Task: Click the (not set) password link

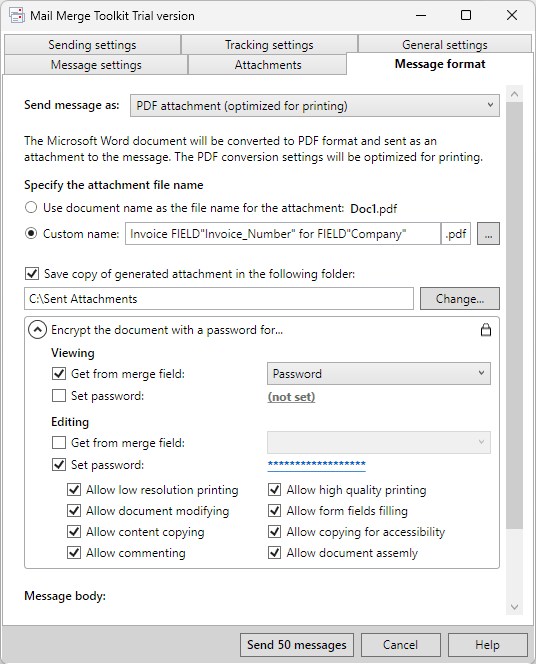Action: pyautogui.click(x=291, y=397)
